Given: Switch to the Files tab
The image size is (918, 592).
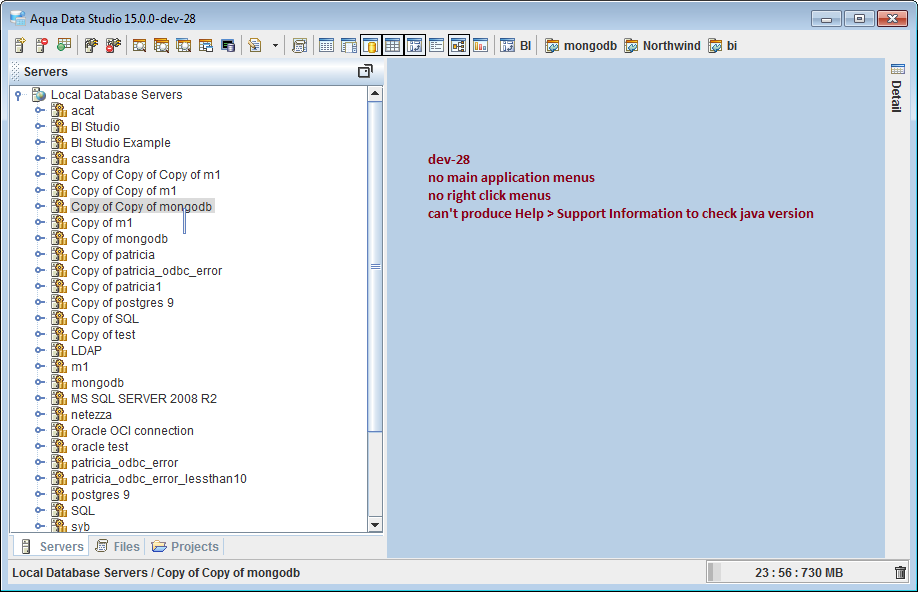Looking at the screenshot, I should [x=118, y=546].
